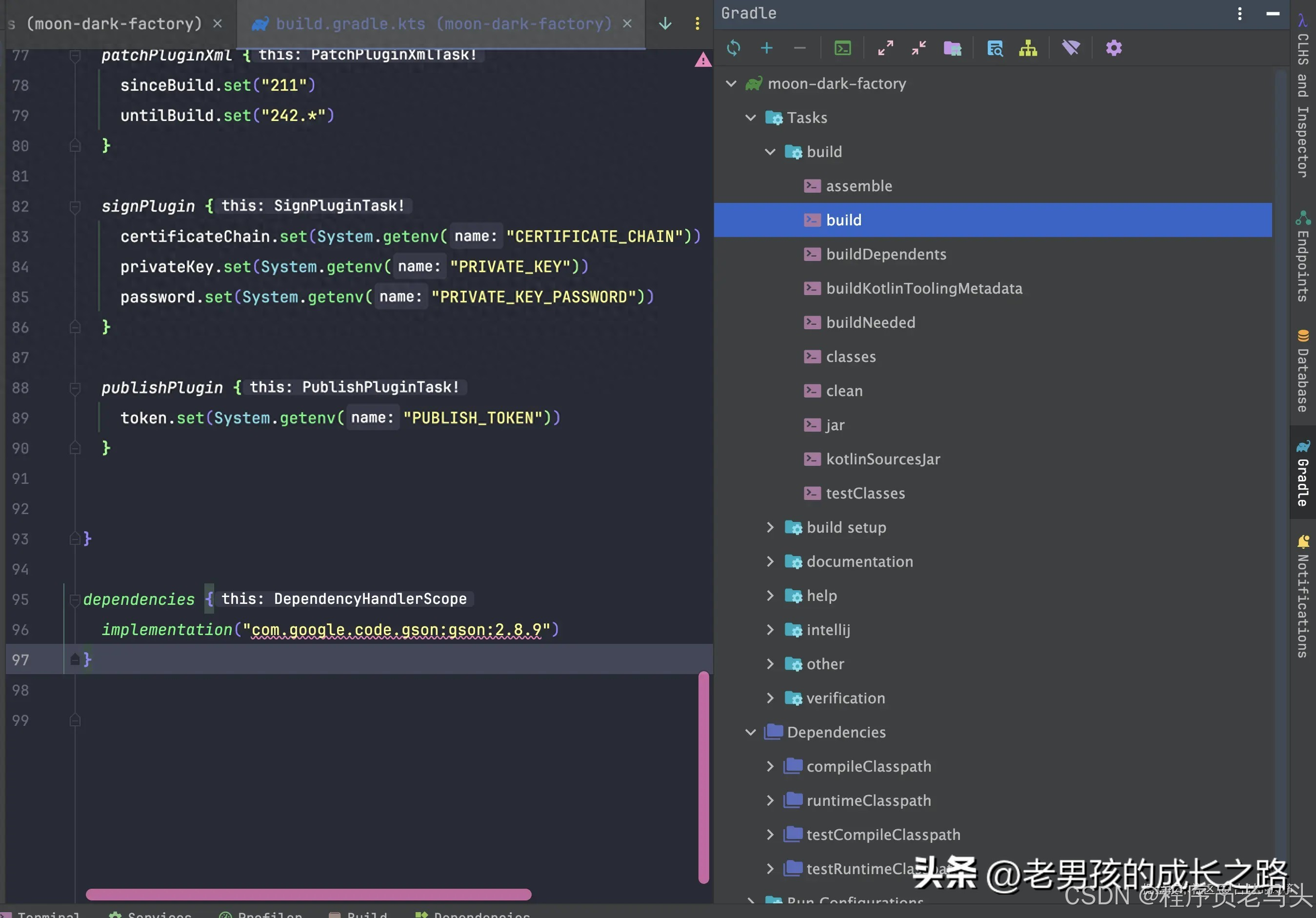Collapse the dependencies block fold marker

click(75, 599)
